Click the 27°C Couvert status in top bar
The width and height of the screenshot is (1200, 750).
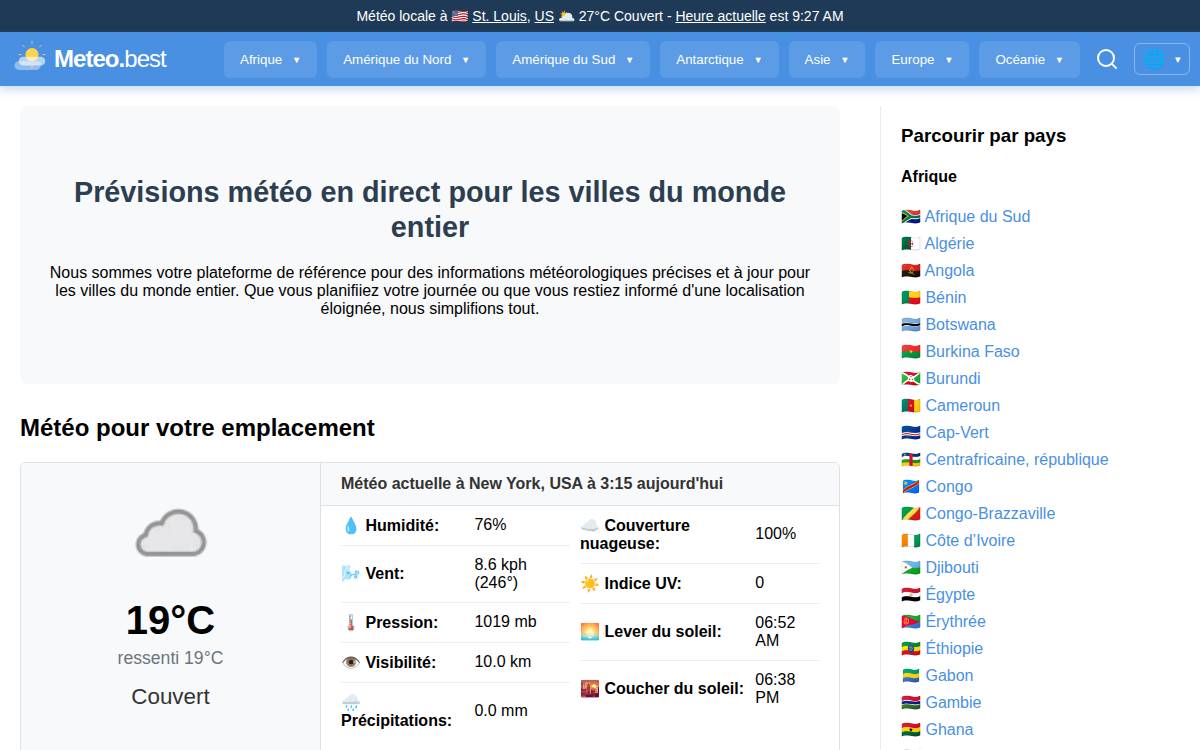click(623, 16)
